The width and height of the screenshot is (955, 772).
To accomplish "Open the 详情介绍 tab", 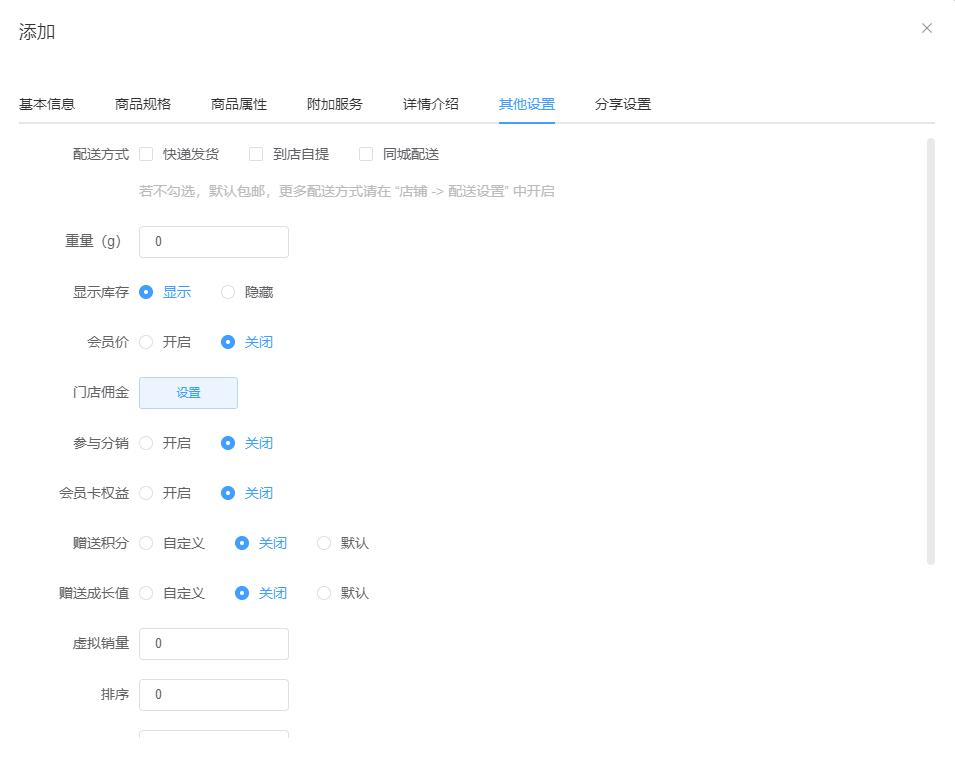I will click(x=431, y=104).
